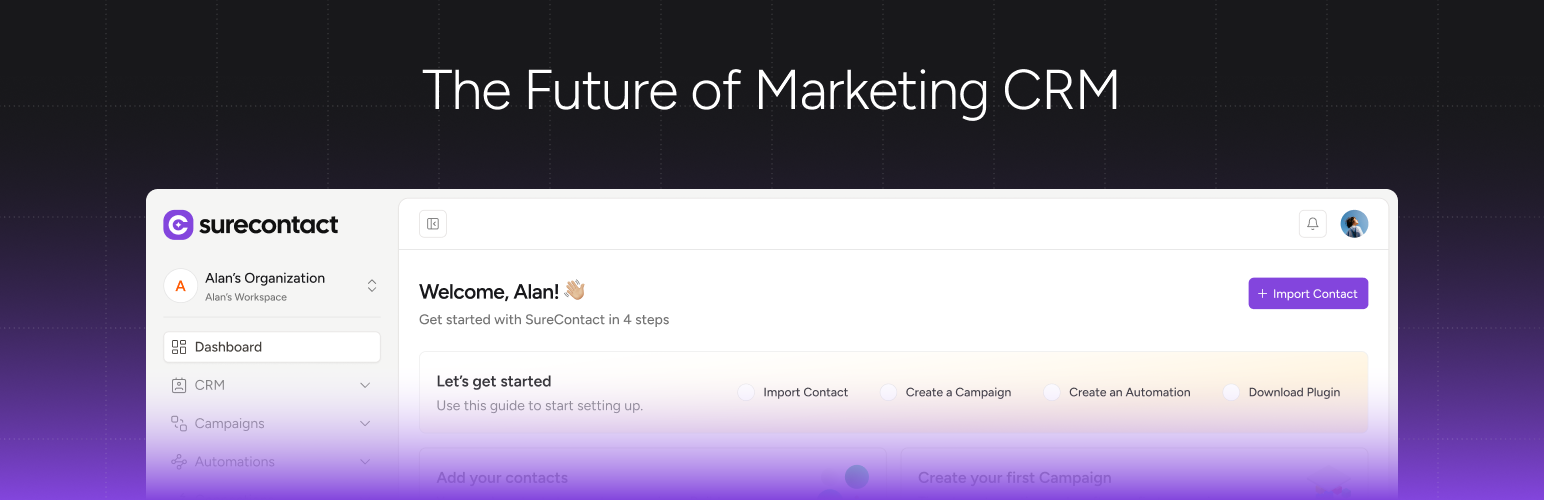
Task: Click the CRM contact icon
Action: (179, 385)
